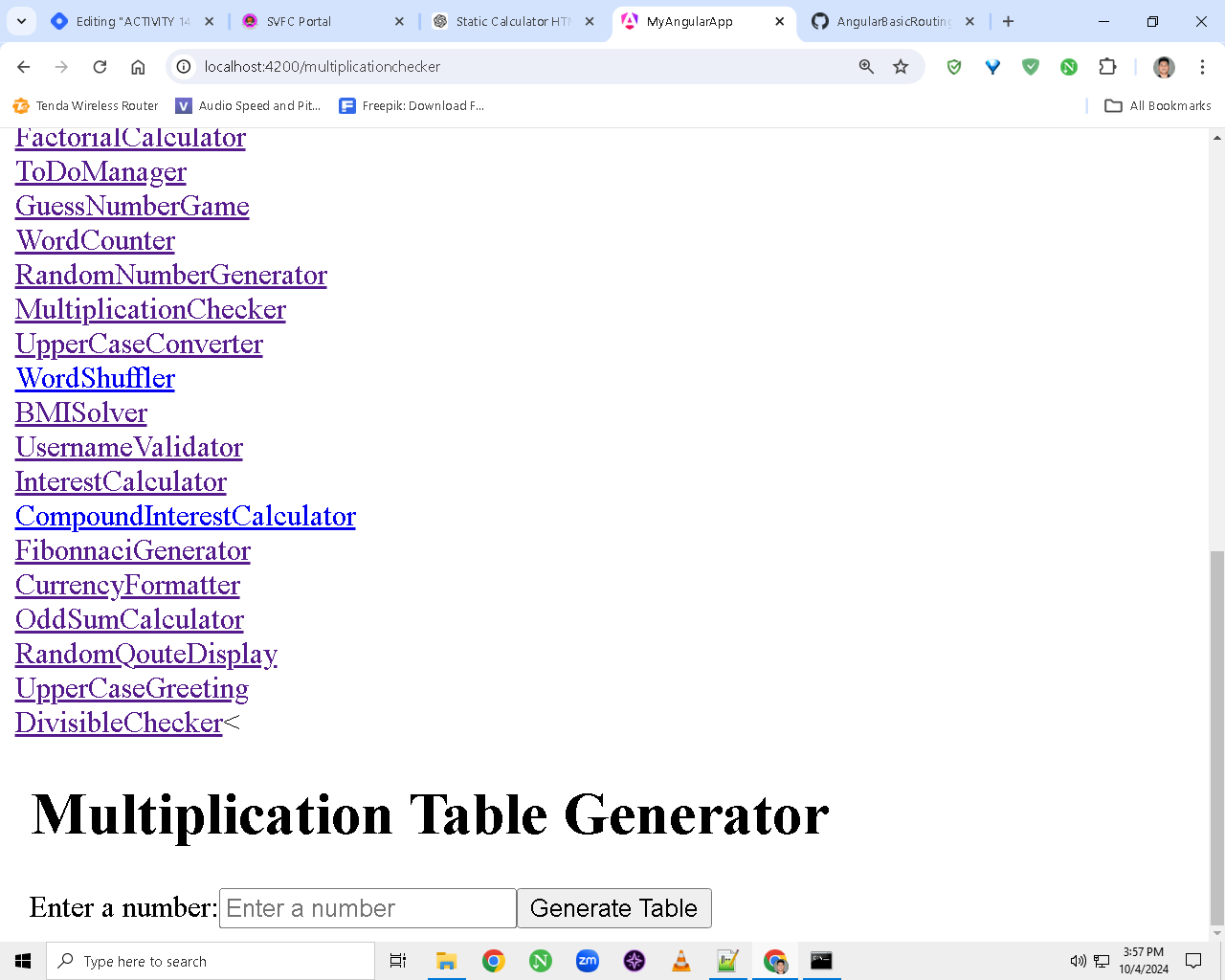Open the WordShuffler link
1225x980 pixels.
click(95, 378)
